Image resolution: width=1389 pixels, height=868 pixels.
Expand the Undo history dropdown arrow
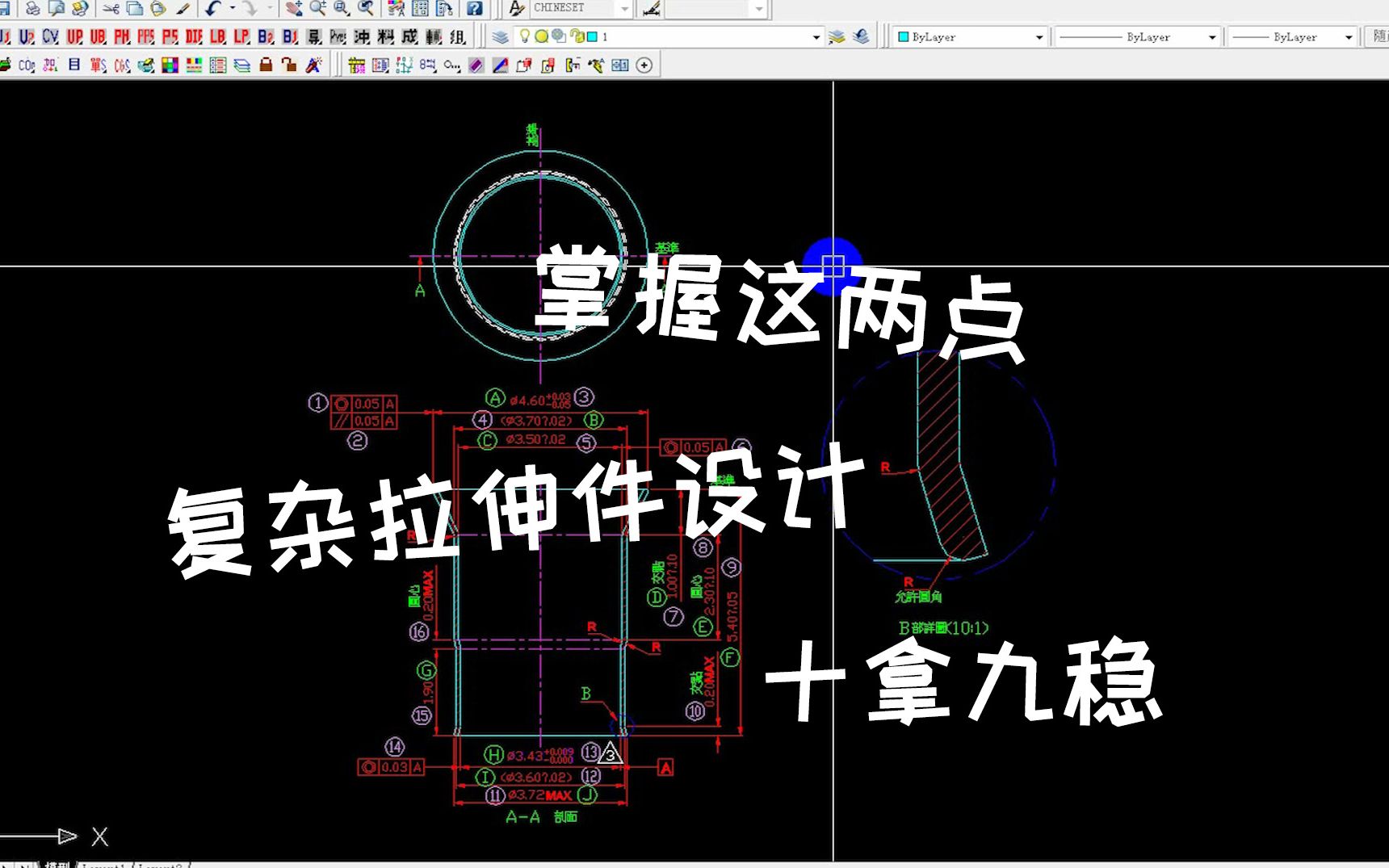233,9
